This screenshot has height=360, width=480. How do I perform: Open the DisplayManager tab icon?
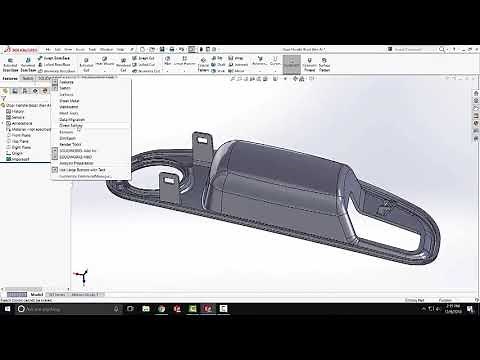45,91
